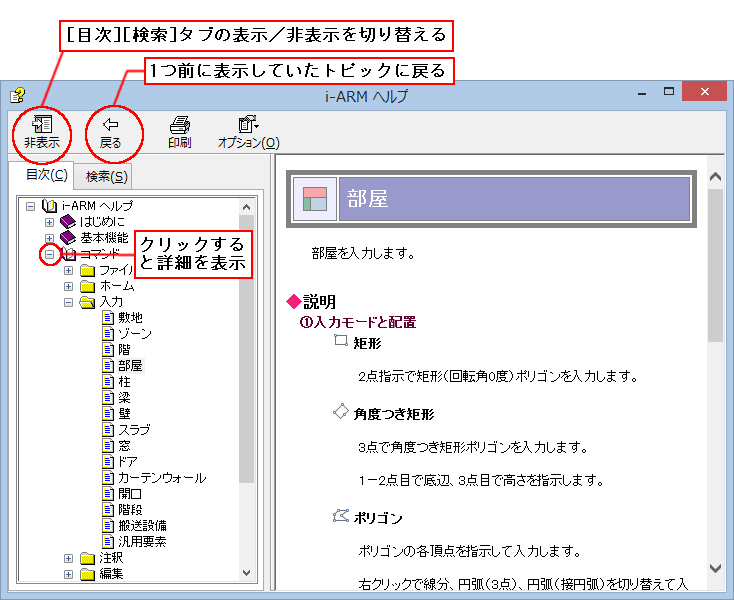Switch to the 目次(C) tab
Screen dimensions: 734x600
[x=46, y=176]
